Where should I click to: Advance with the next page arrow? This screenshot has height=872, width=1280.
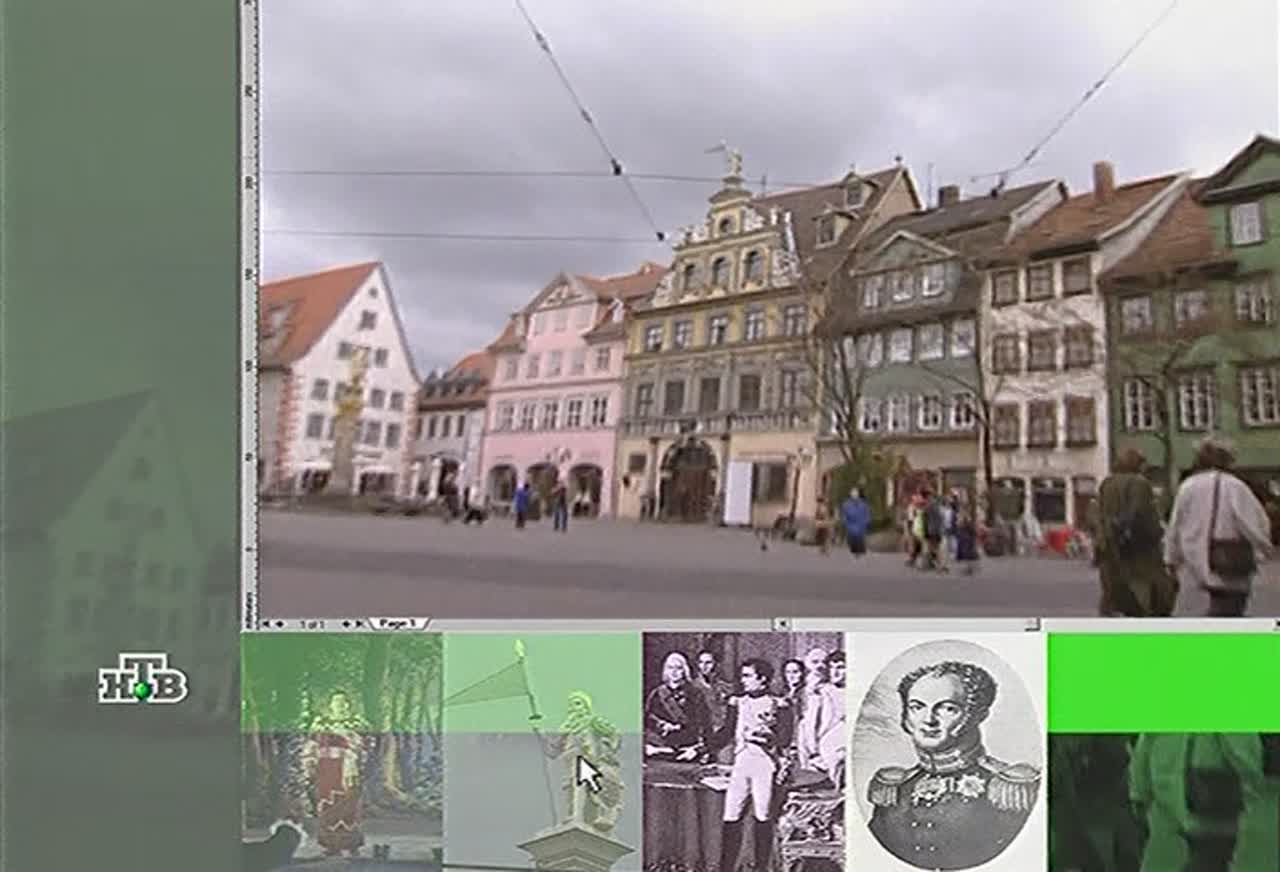[345, 624]
